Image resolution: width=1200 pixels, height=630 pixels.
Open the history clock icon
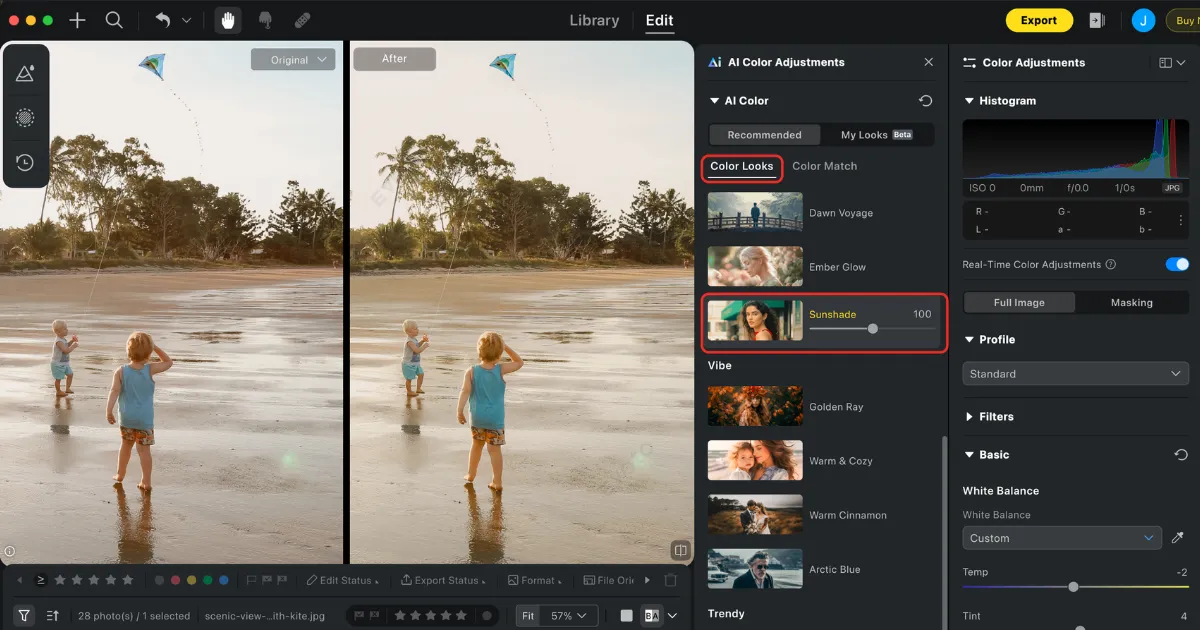click(x=25, y=162)
